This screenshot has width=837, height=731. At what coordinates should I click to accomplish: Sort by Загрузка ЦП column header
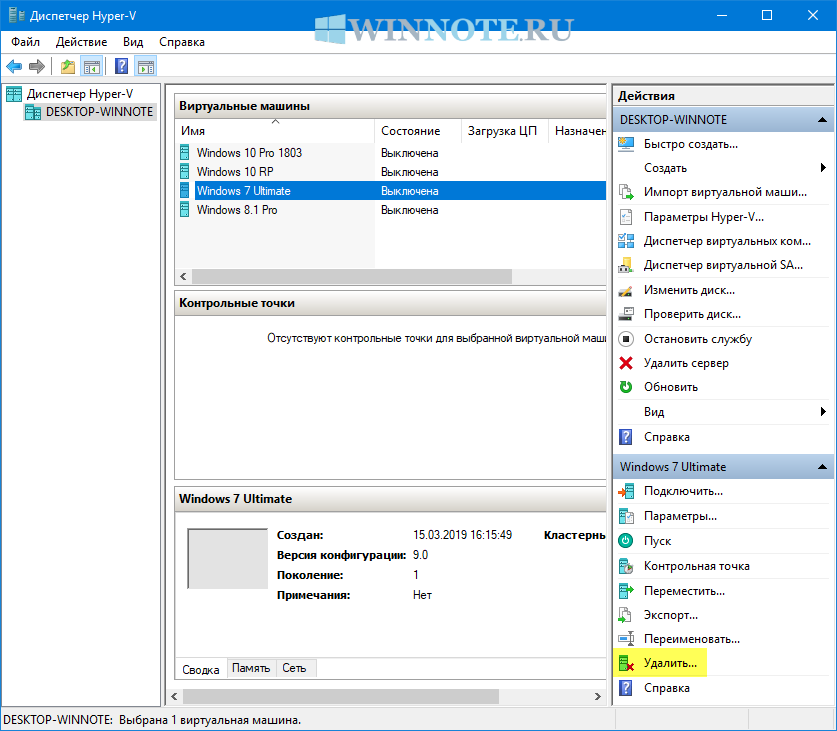(x=505, y=131)
